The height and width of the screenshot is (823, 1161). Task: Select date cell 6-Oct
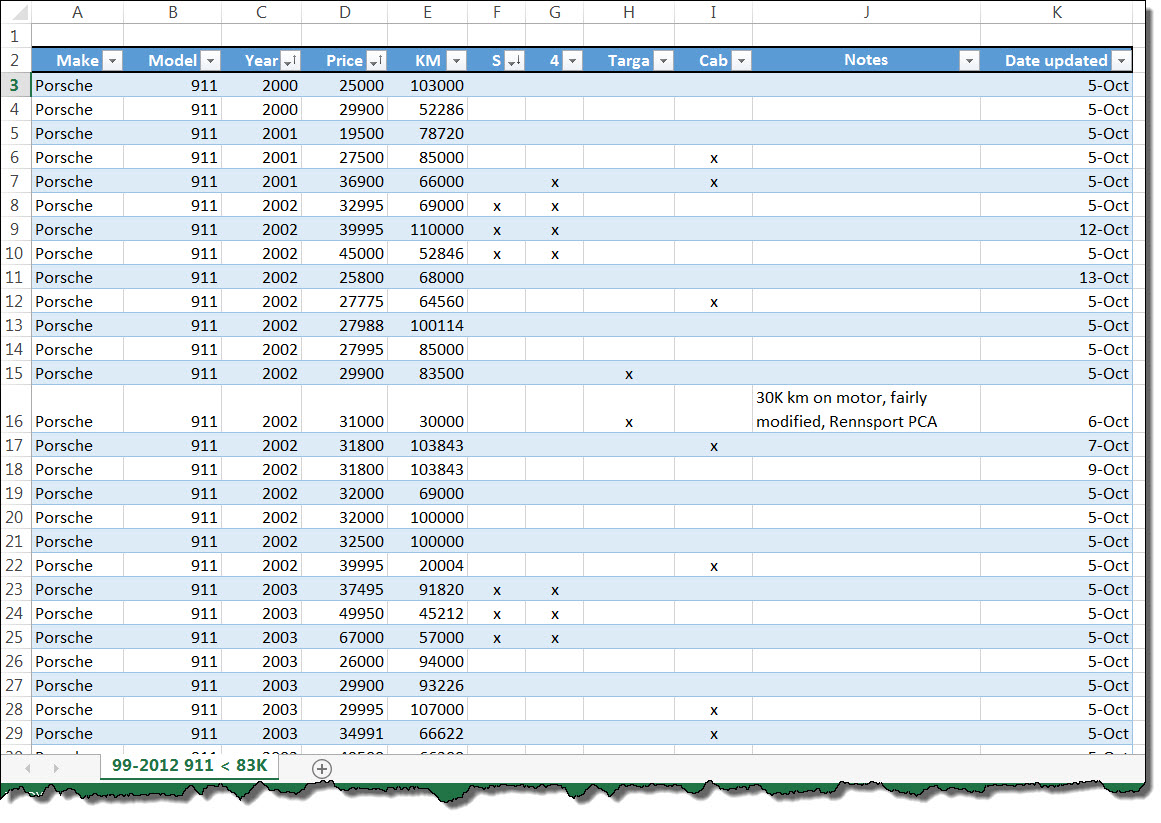(1057, 409)
